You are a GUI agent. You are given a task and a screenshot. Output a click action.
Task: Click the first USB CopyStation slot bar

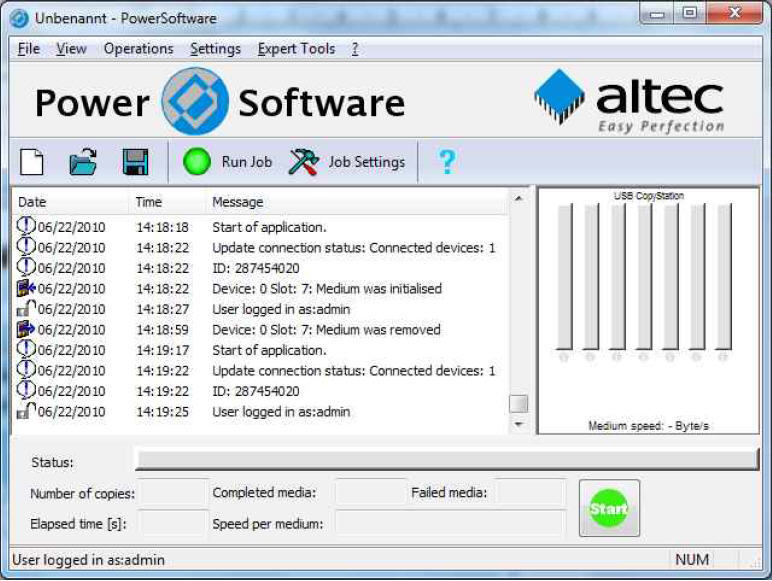click(x=564, y=276)
